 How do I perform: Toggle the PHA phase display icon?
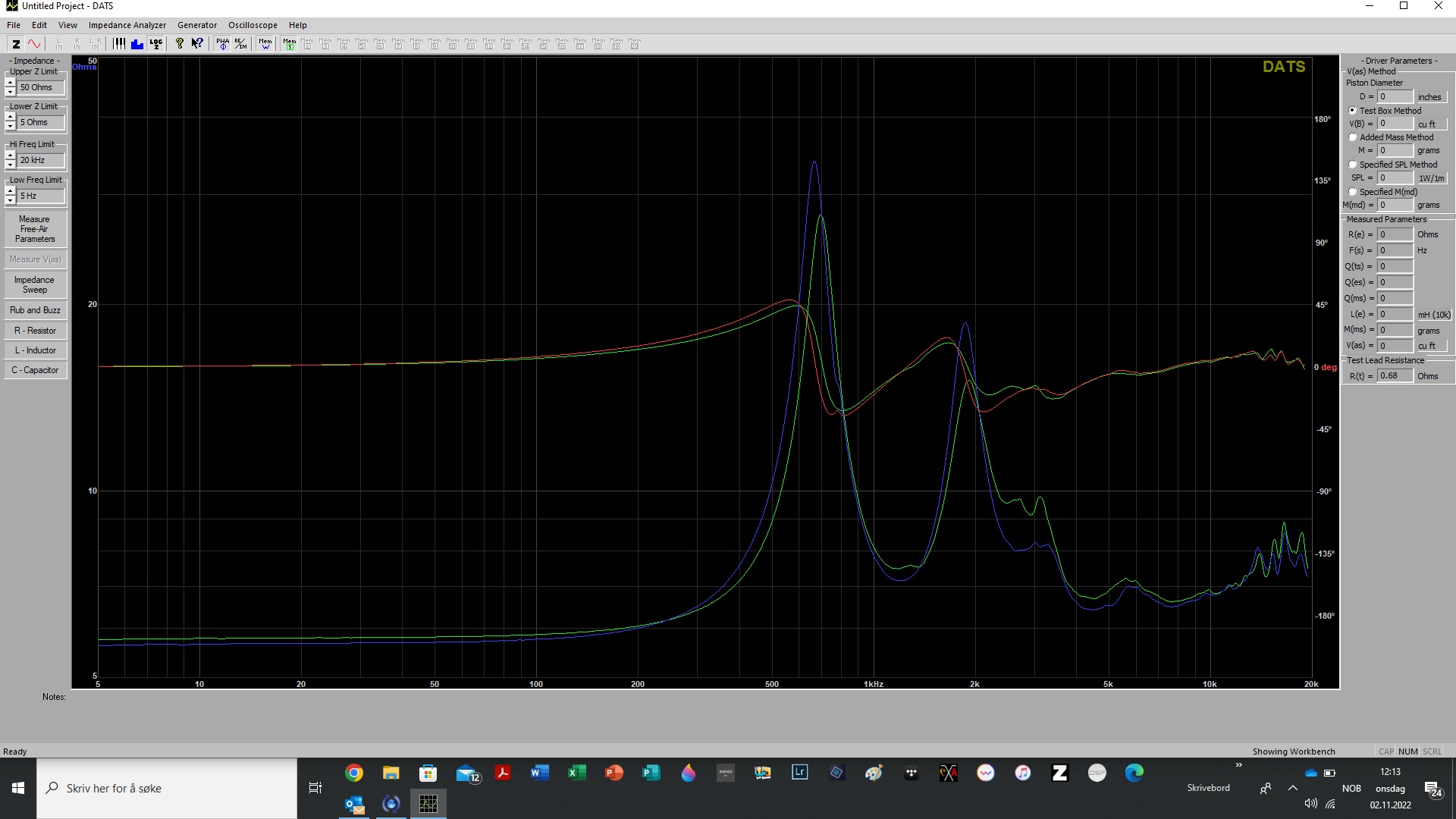coord(222,44)
